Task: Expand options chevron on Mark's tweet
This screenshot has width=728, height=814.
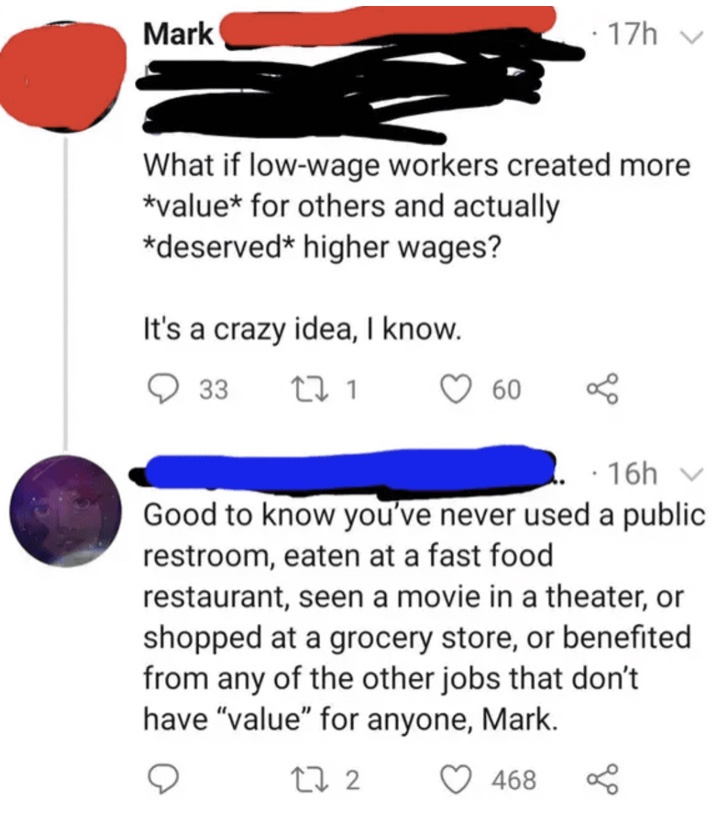Action: tap(691, 37)
